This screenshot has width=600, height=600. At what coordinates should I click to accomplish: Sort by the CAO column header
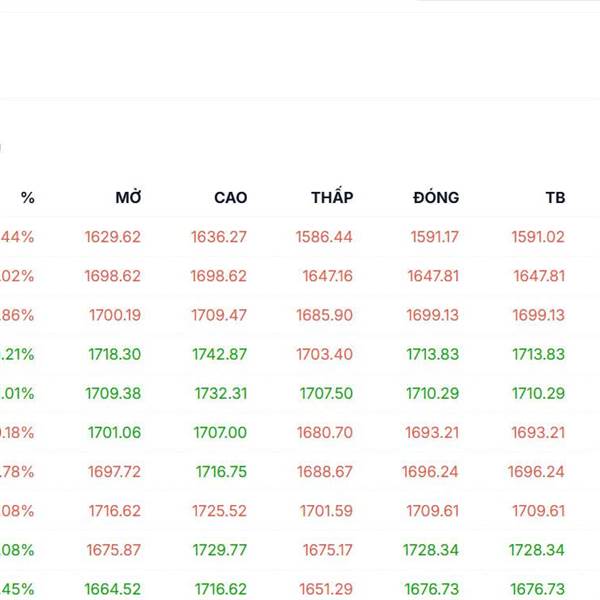point(230,198)
